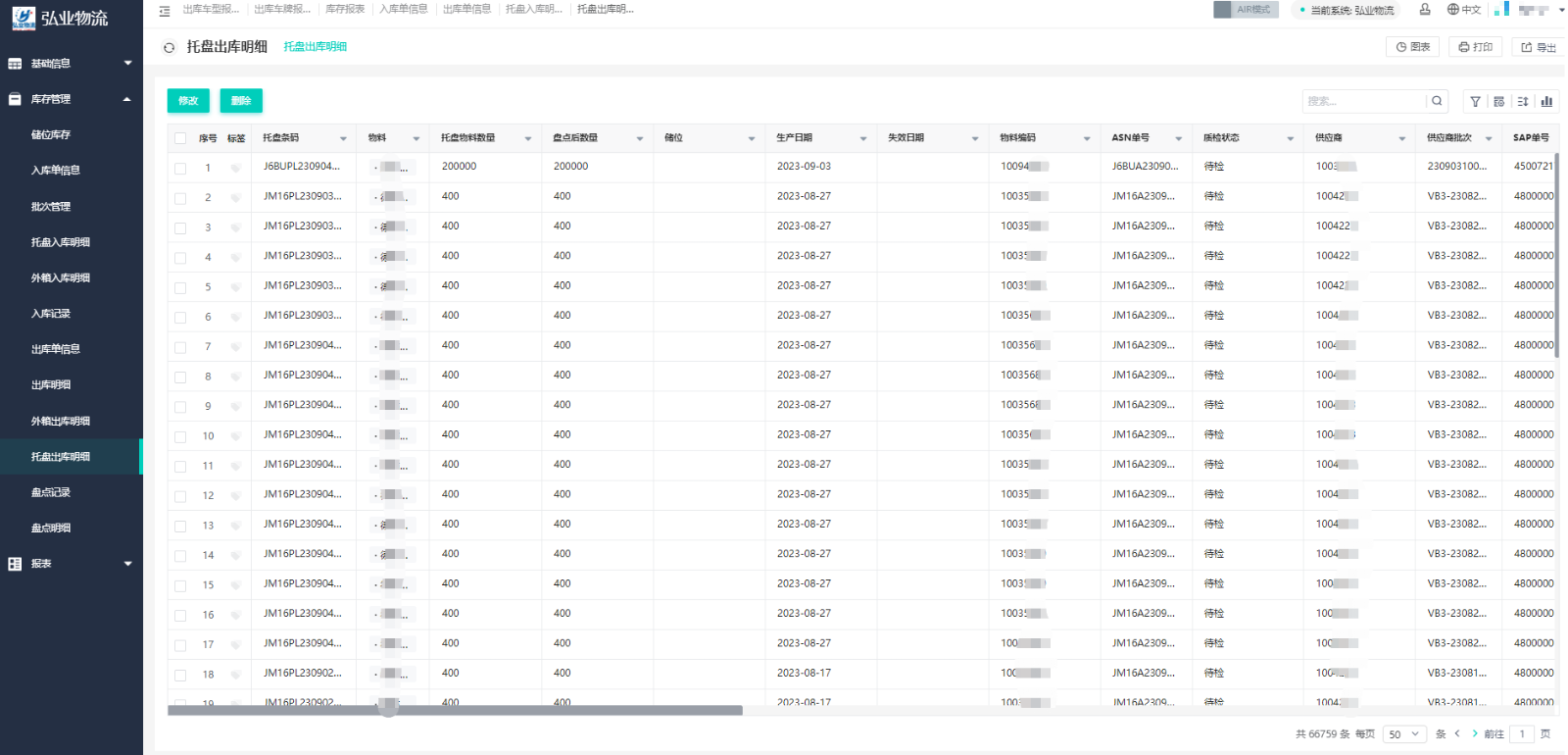
Task: Expand the 基础信息 sidebar group
Action: click(x=127, y=64)
